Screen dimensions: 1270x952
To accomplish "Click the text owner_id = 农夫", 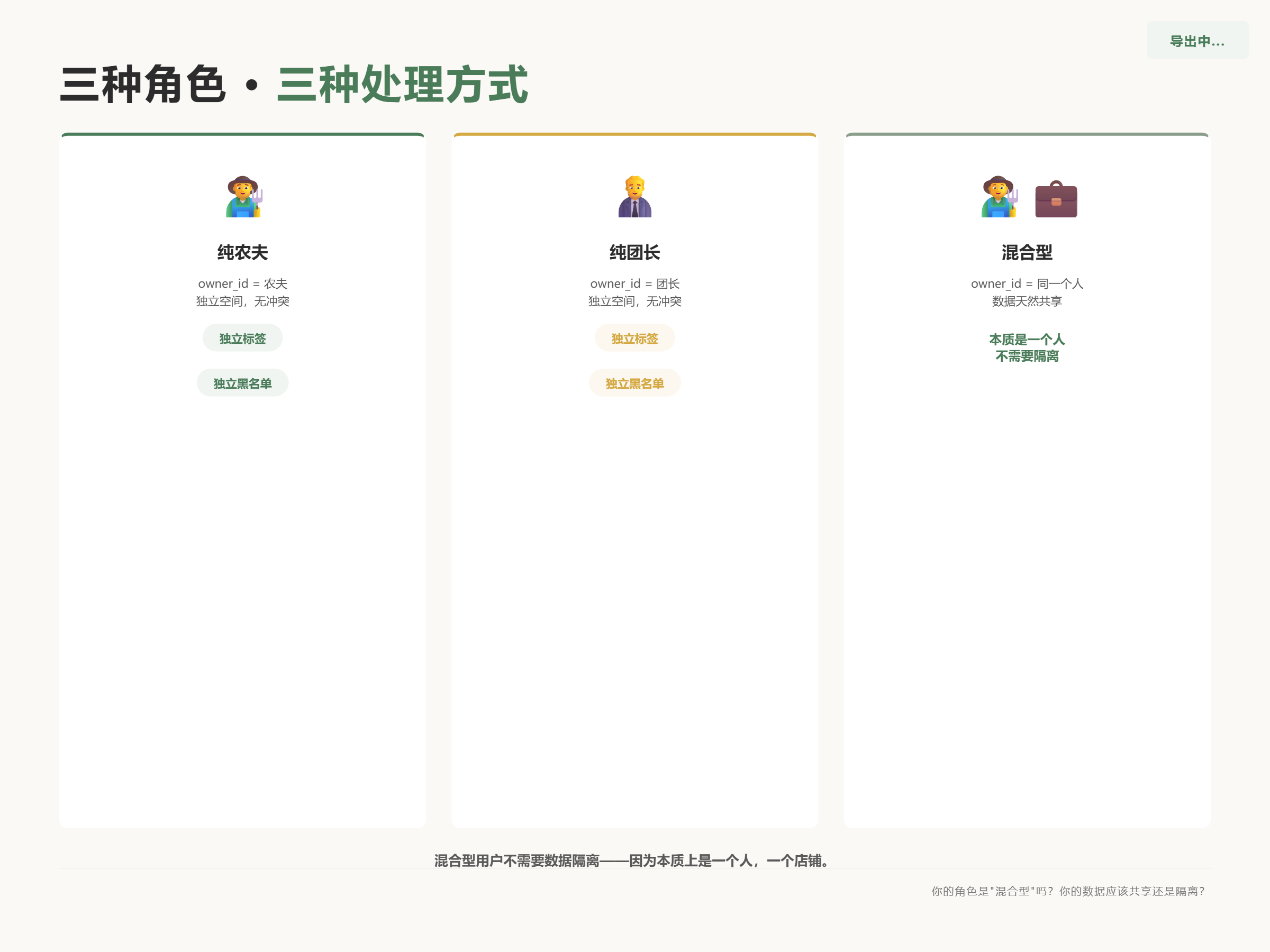I will click(242, 283).
